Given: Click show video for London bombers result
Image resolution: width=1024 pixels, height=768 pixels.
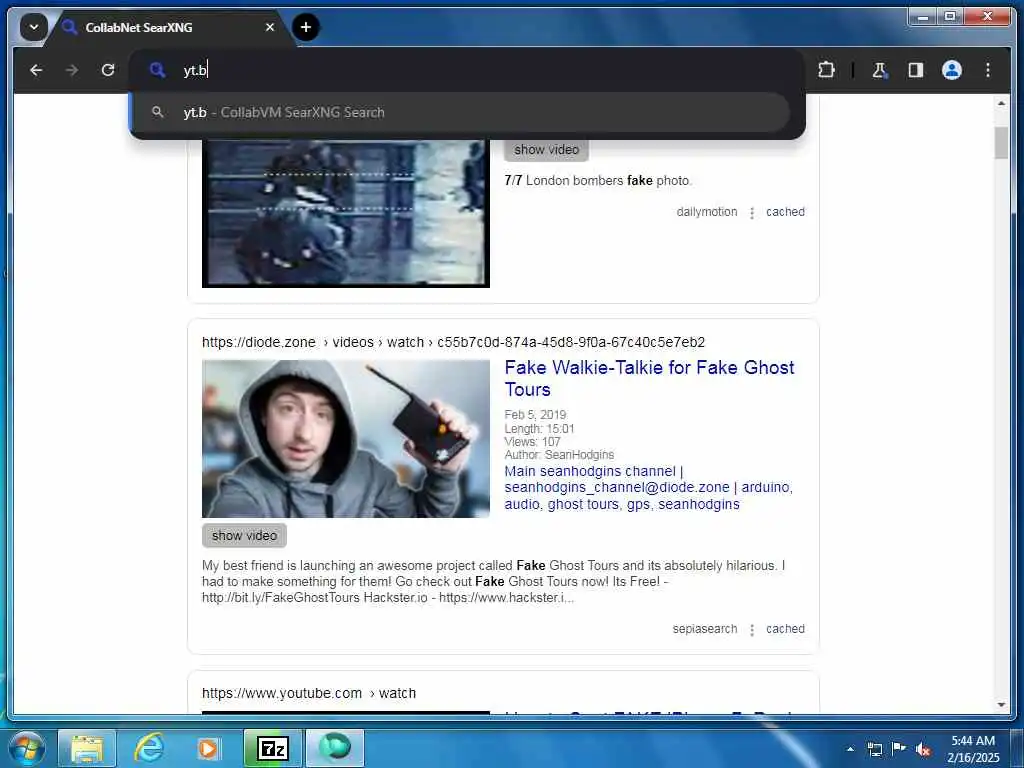Looking at the screenshot, I should pyautogui.click(x=546, y=150).
